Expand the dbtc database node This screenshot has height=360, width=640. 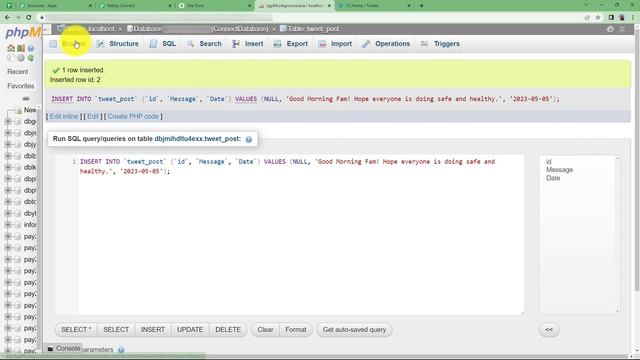(8, 202)
